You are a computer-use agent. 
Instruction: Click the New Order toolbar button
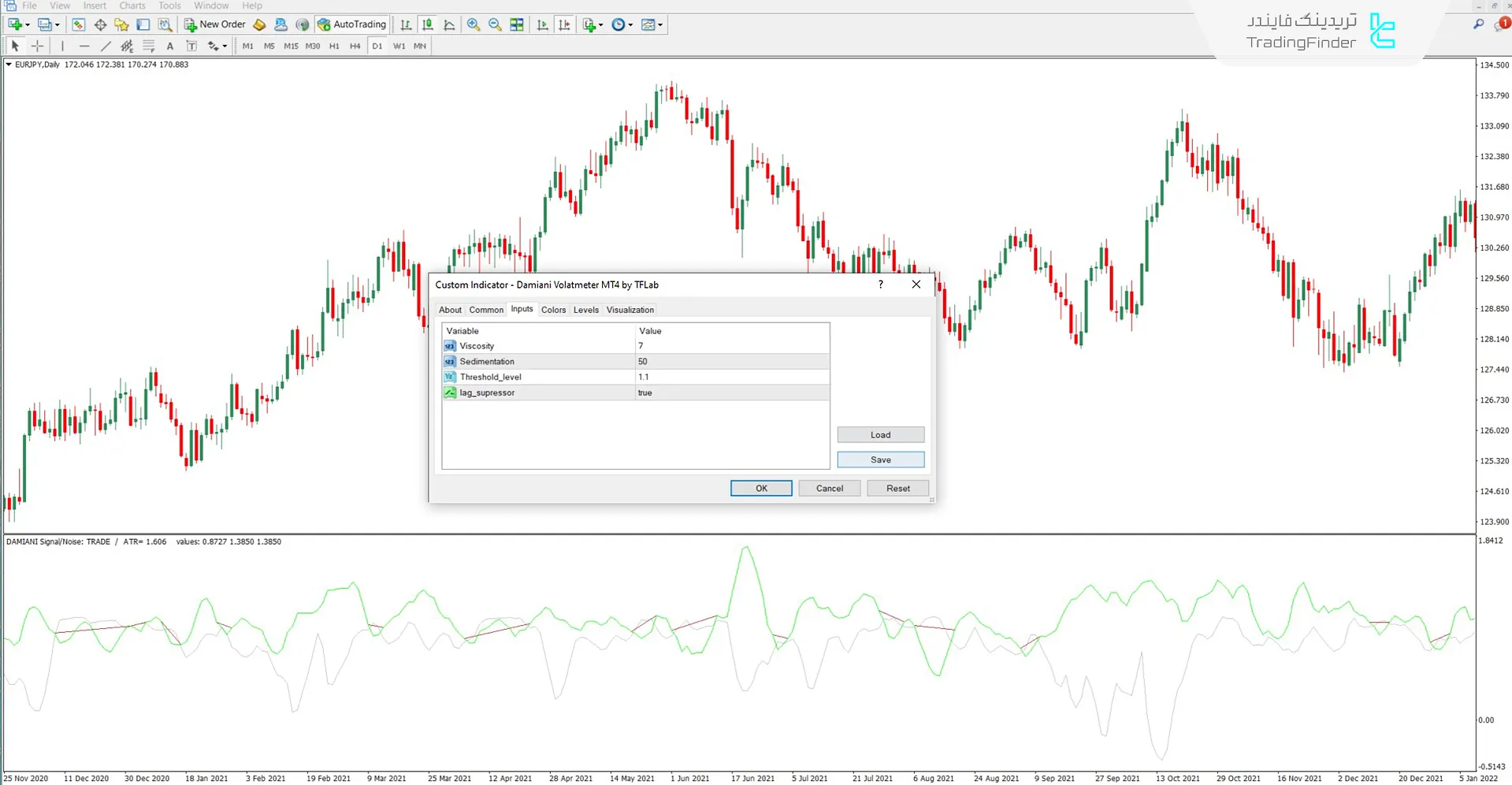tap(215, 24)
